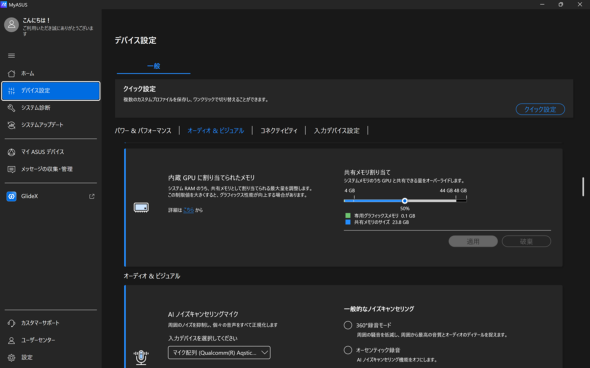Viewport: 590px width, 368px height.
Task: Click the メッセージの収集・管理 icon
Action: click(11, 169)
